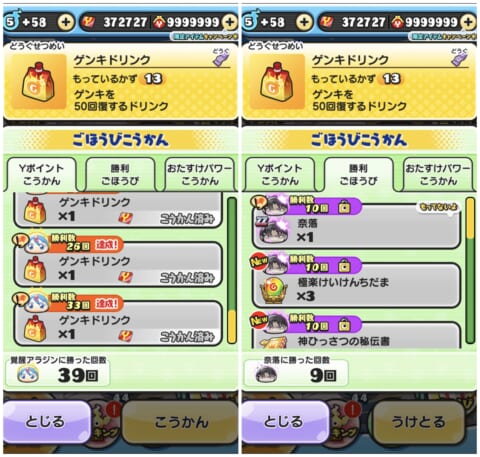Tap 極楽けいけんちだま reward icon
The width and height of the screenshot is (480, 457).
point(273,289)
